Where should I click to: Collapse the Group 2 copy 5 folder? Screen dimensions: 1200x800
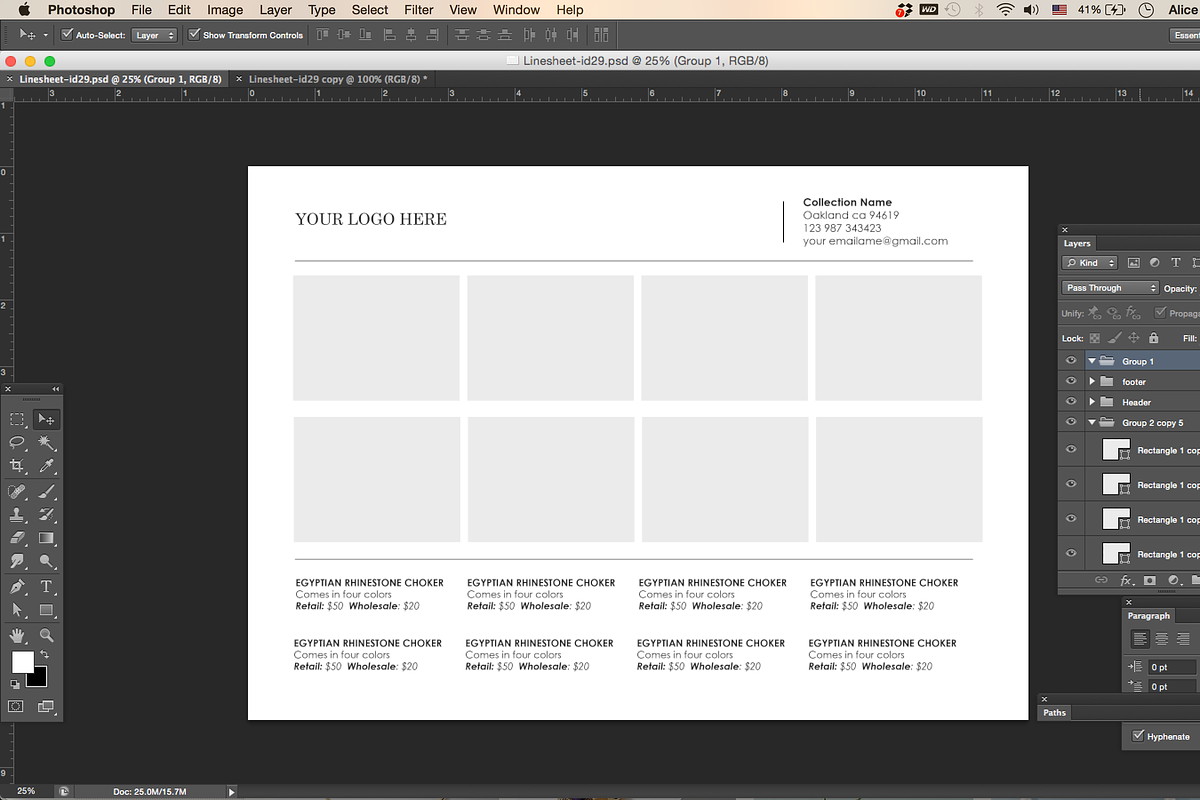click(x=1092, y=423)
